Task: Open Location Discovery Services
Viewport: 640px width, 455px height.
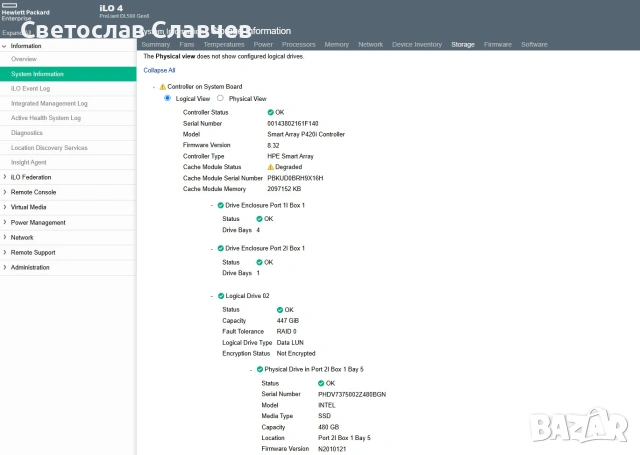Action: (x=68, y=148)
